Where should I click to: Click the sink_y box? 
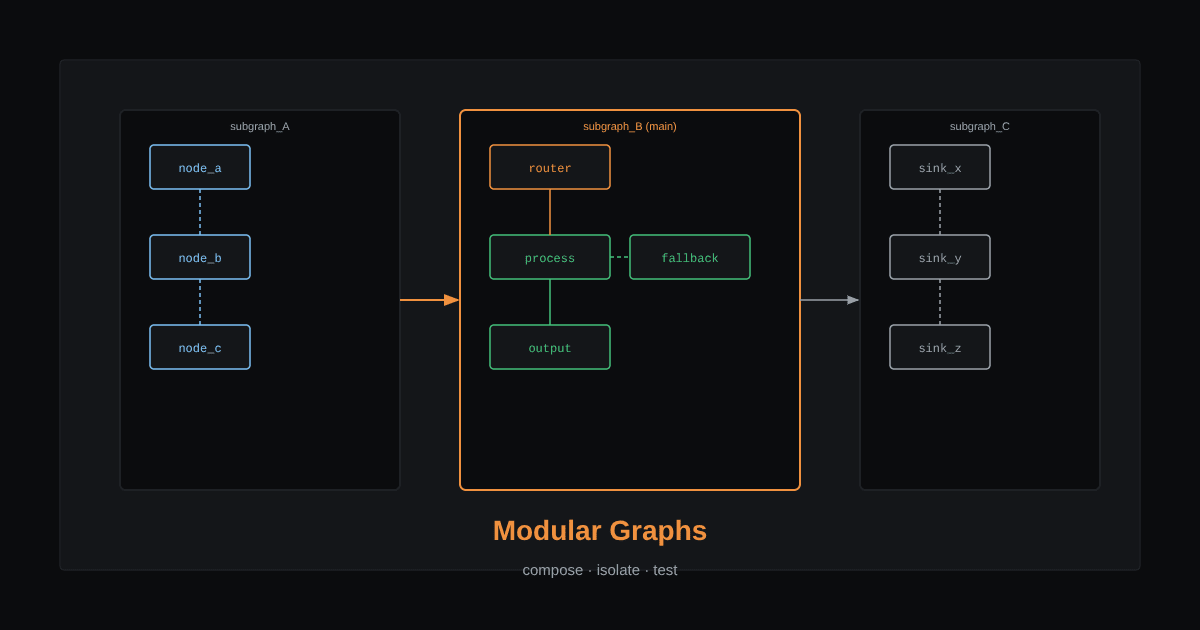point(940,257)
